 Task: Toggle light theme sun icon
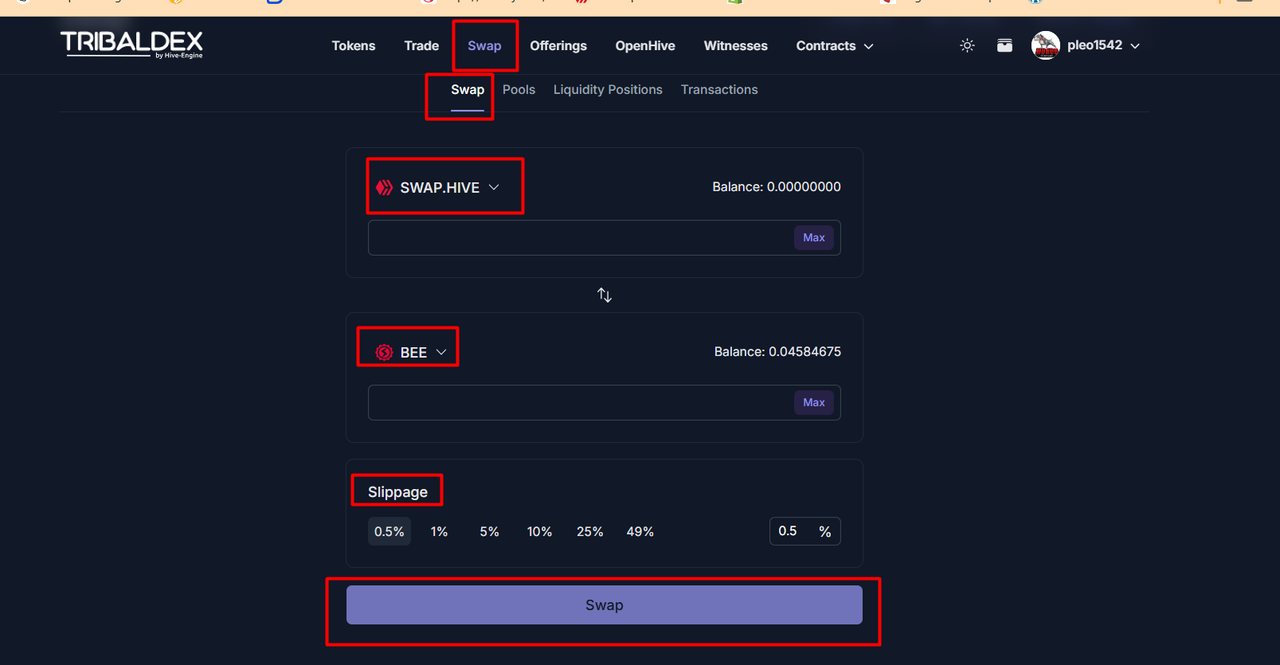967,46
